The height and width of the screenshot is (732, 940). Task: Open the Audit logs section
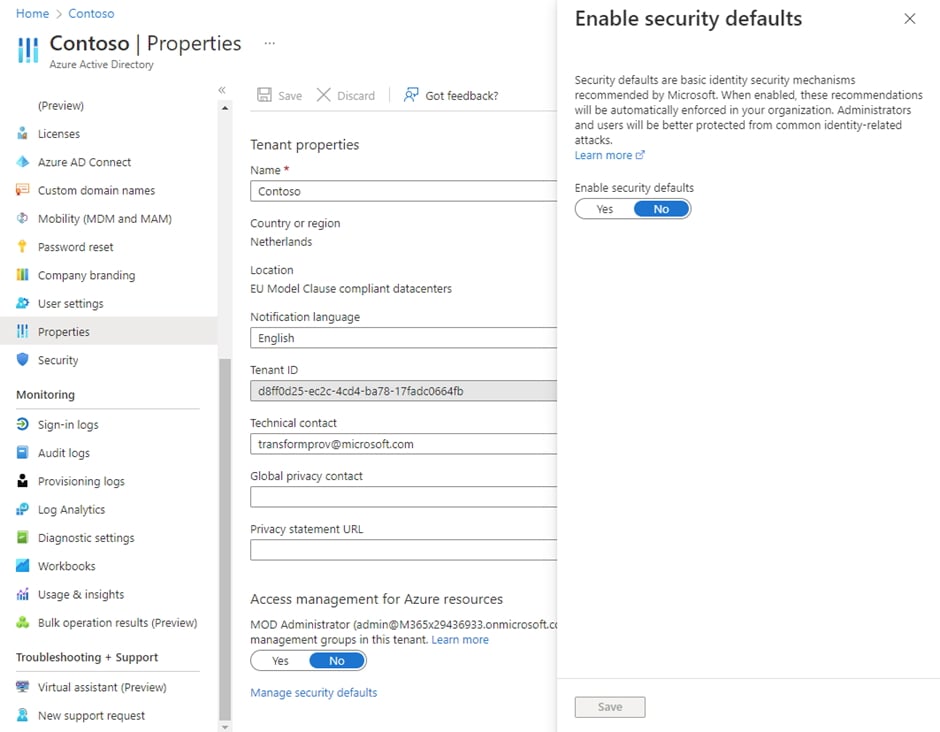(x=63, y=452)
